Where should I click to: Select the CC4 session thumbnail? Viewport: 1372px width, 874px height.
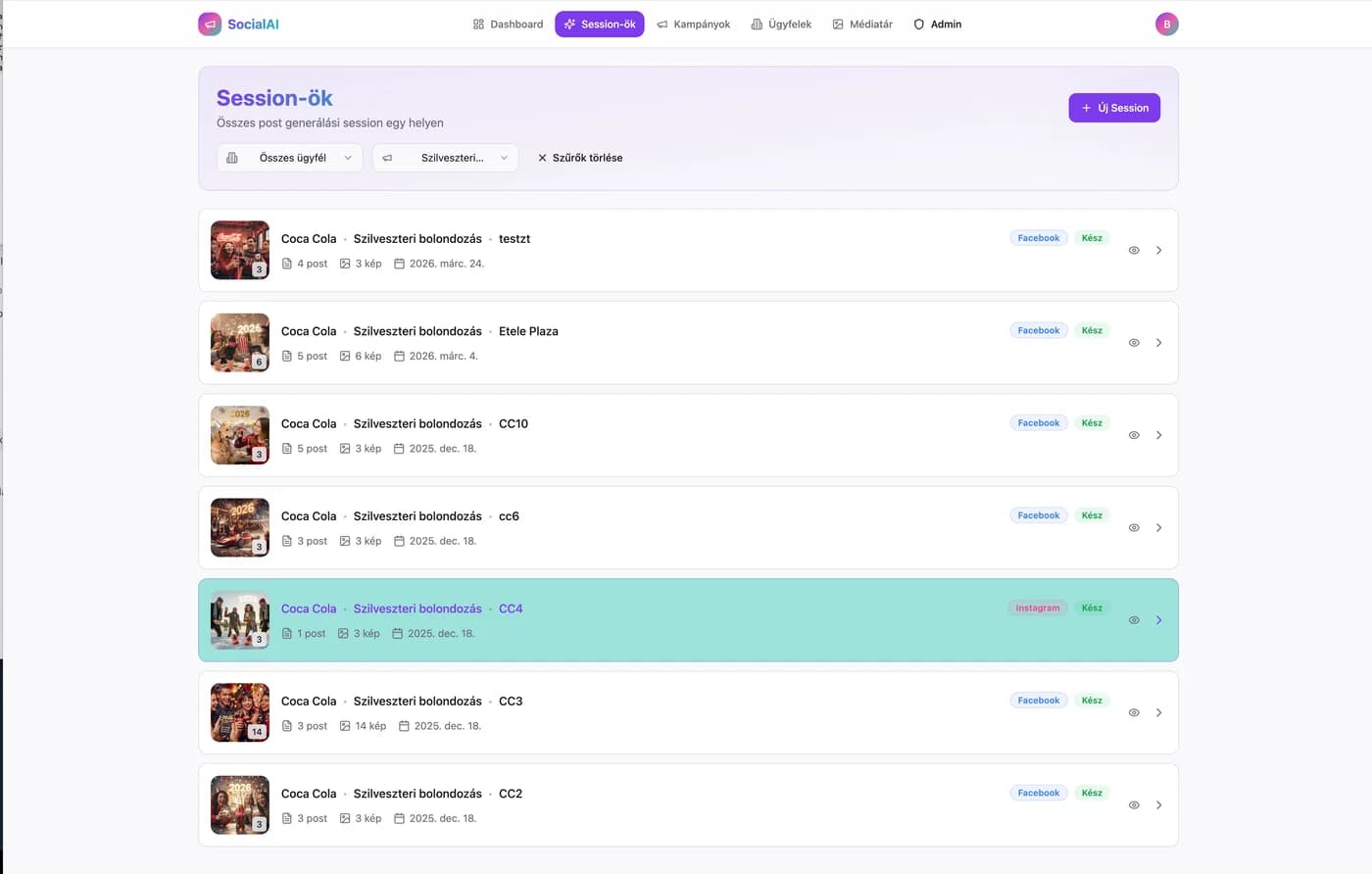coord(240,620)
